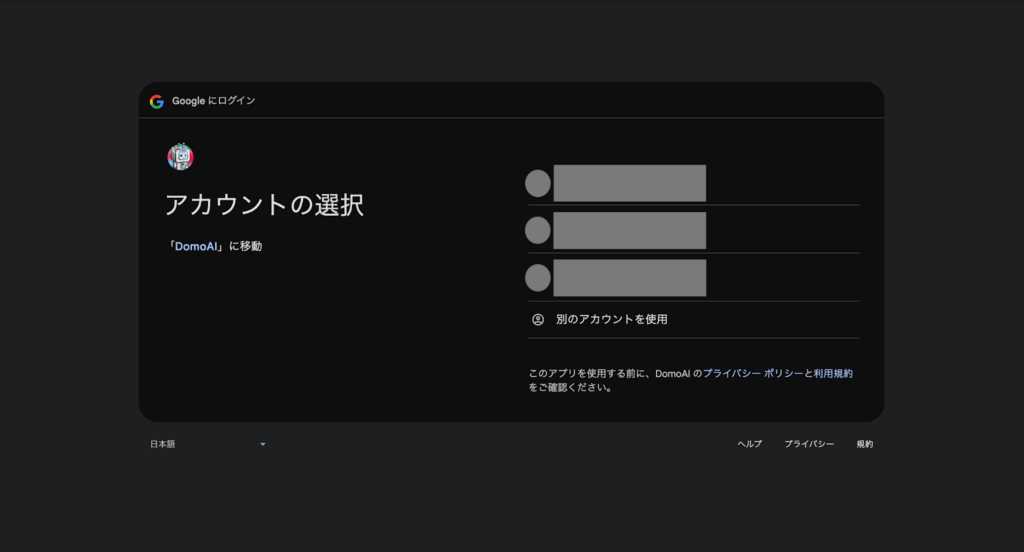Select the first account's redacted name

629,183
